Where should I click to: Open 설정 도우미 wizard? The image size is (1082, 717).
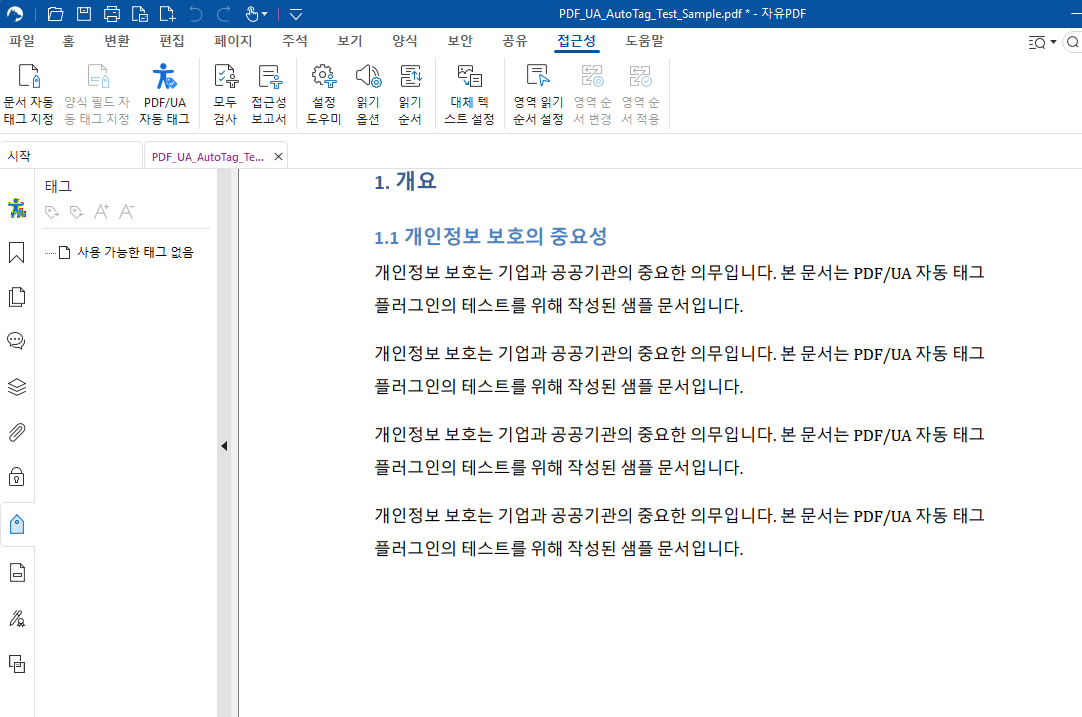324,94
